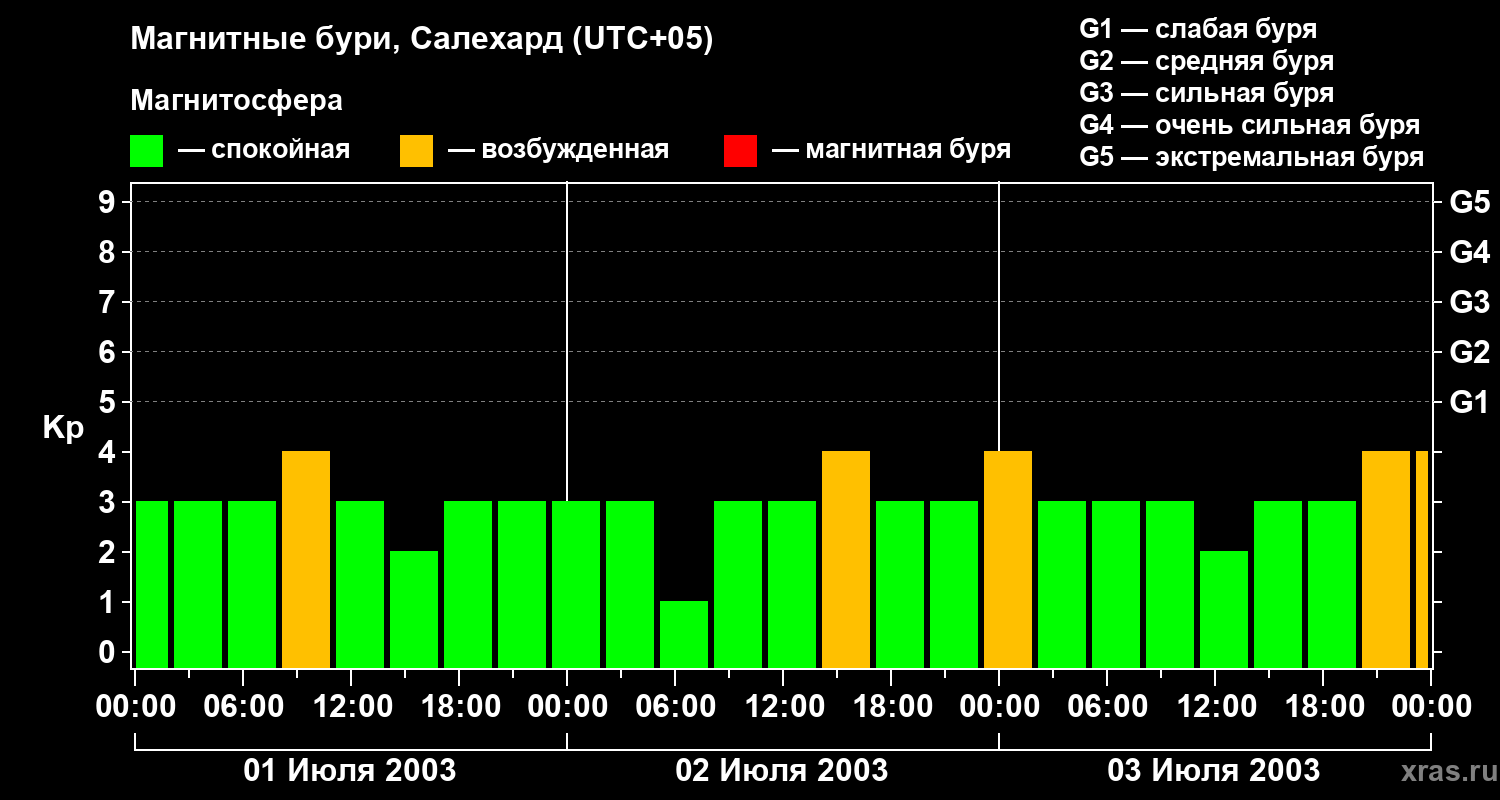Click the '12:00' time label on 02 Июля
The width and height of the screenshot is (1500, 800).
click(x=784, y=707)
